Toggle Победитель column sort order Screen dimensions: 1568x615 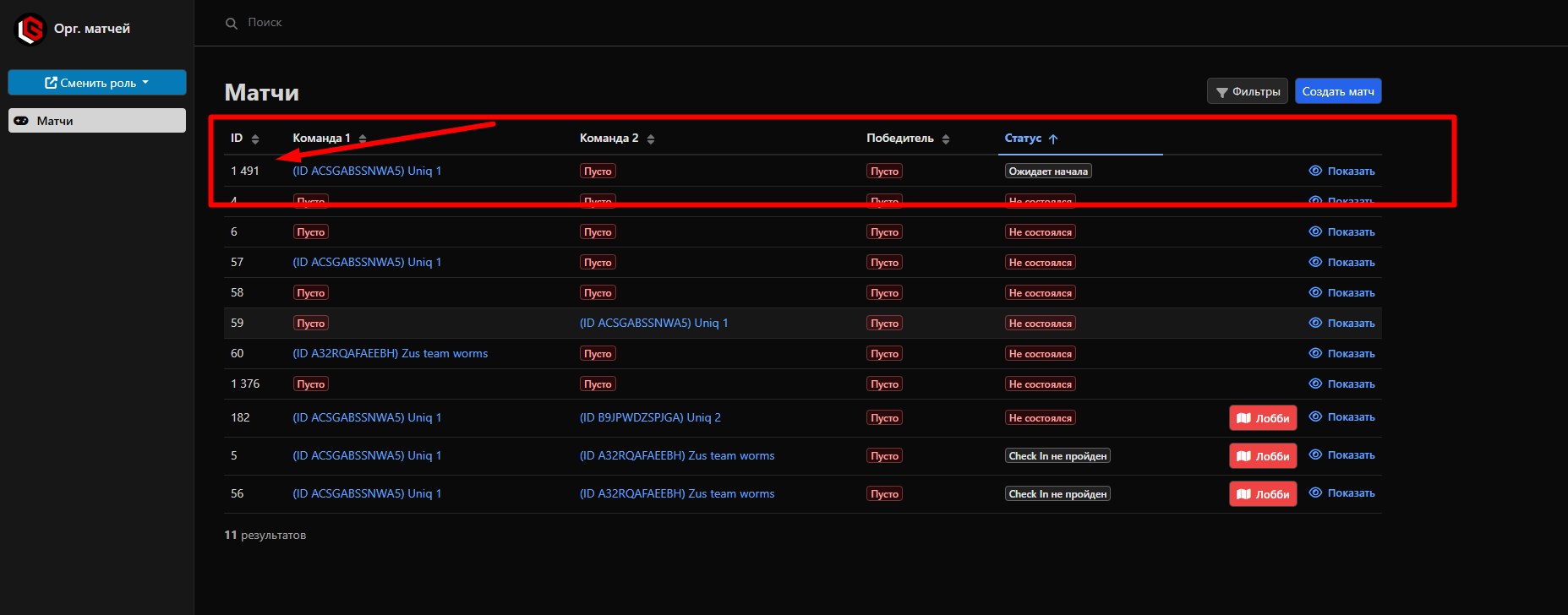946,139
